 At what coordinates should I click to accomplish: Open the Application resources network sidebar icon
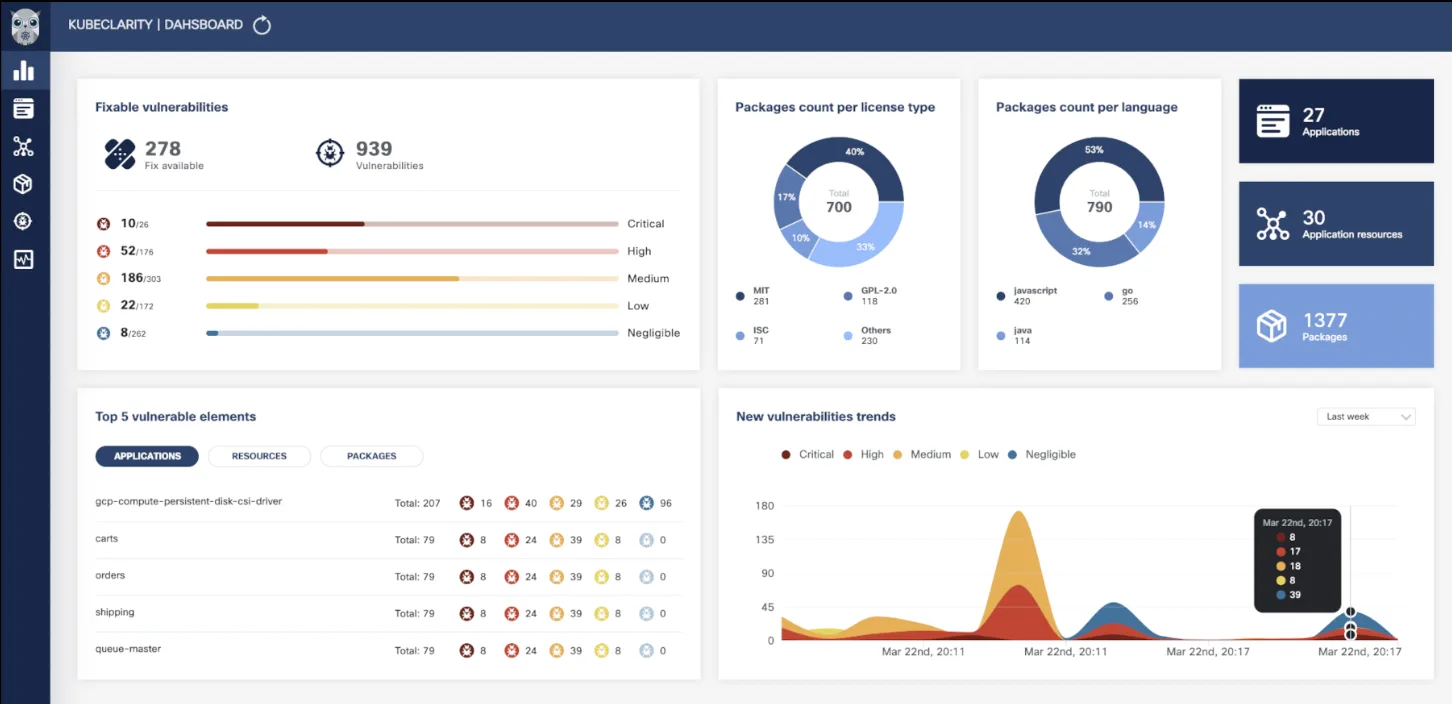click(x=23, y=146)
